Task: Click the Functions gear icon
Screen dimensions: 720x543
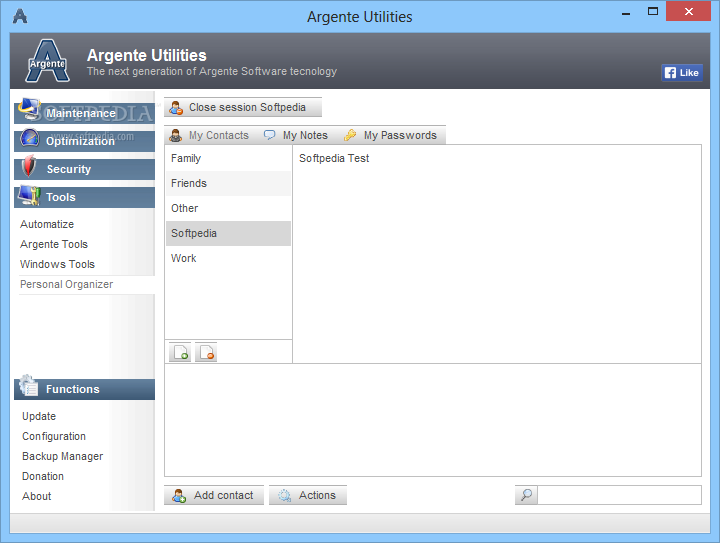Action: click(x=29, y=386)
